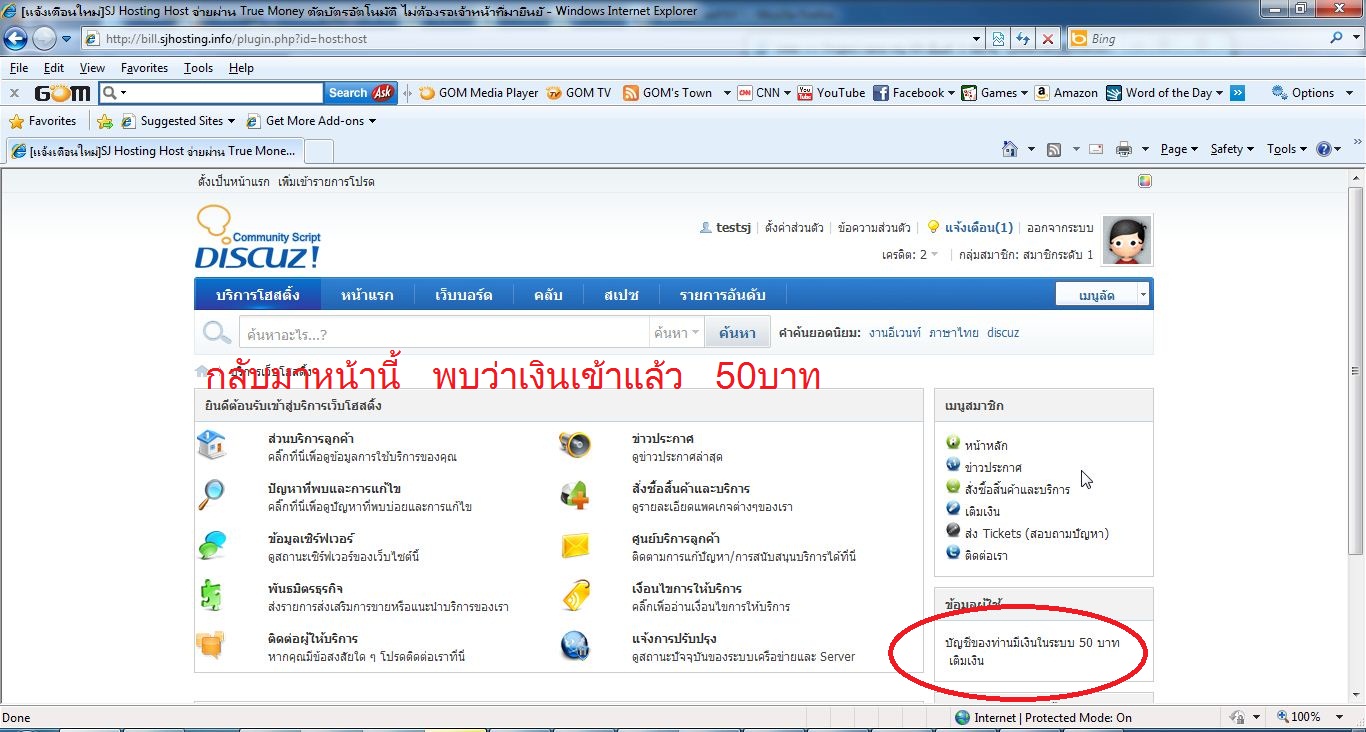Click the Discuz! Community Script logo
The height and width of the screenshot is (732, 1366).
(x=258, y=238)
